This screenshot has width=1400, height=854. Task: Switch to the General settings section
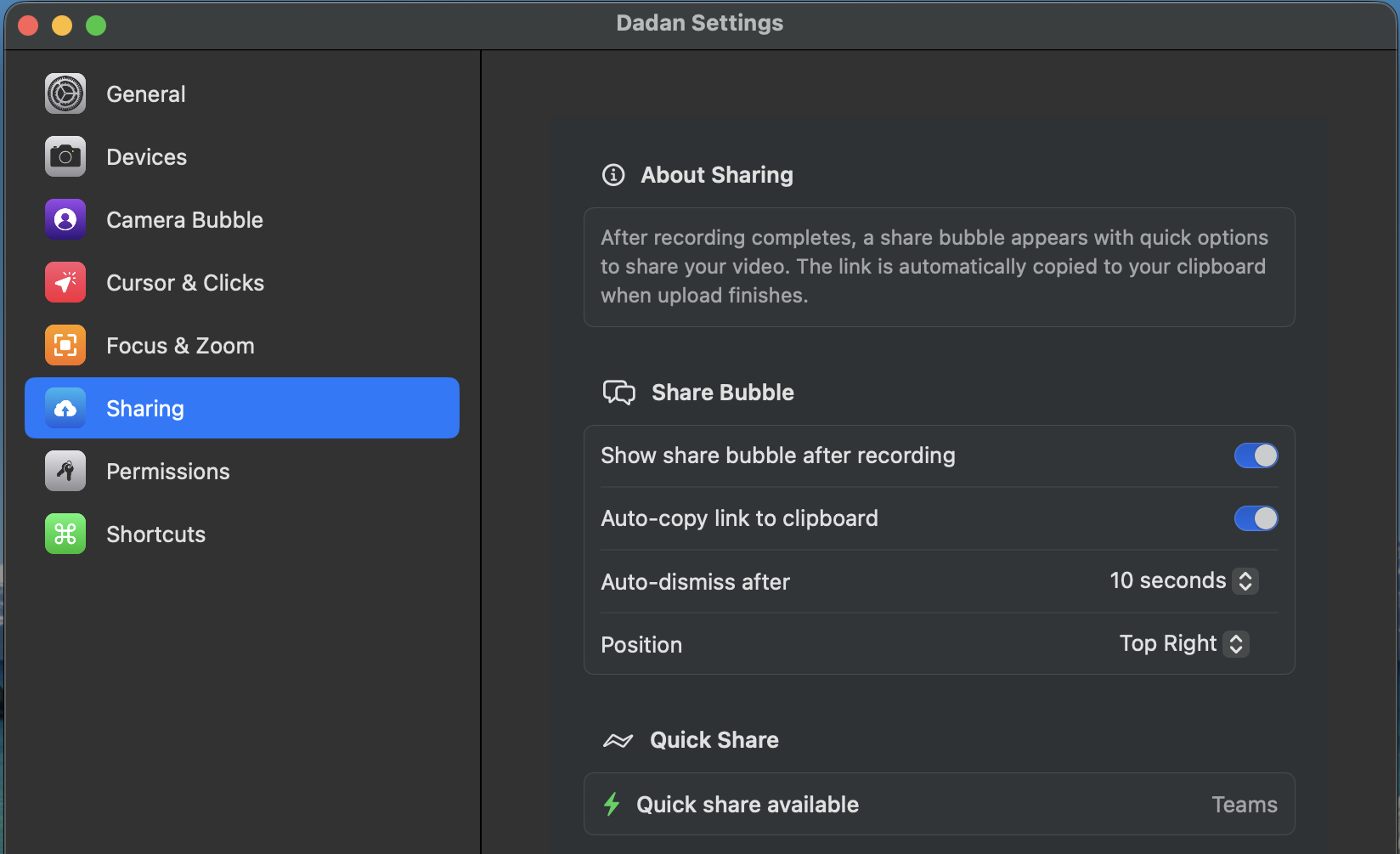[x=145, y=93]
